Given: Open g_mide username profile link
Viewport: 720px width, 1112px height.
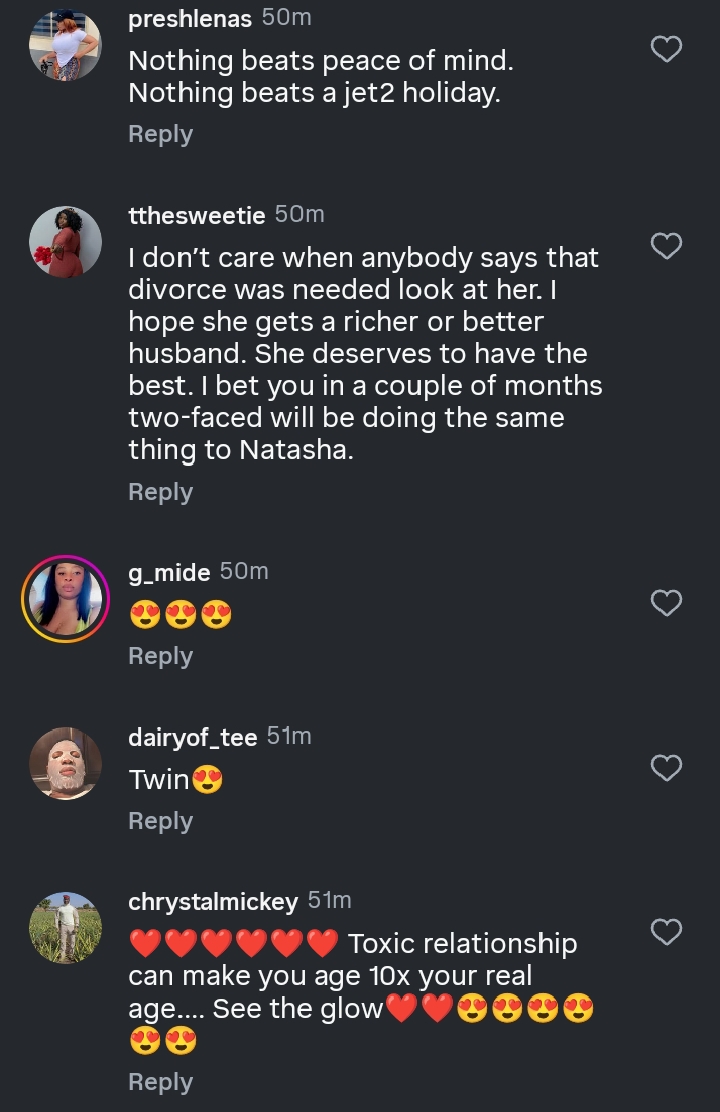Looking at the screenshot, I should (x=169, y=572).
